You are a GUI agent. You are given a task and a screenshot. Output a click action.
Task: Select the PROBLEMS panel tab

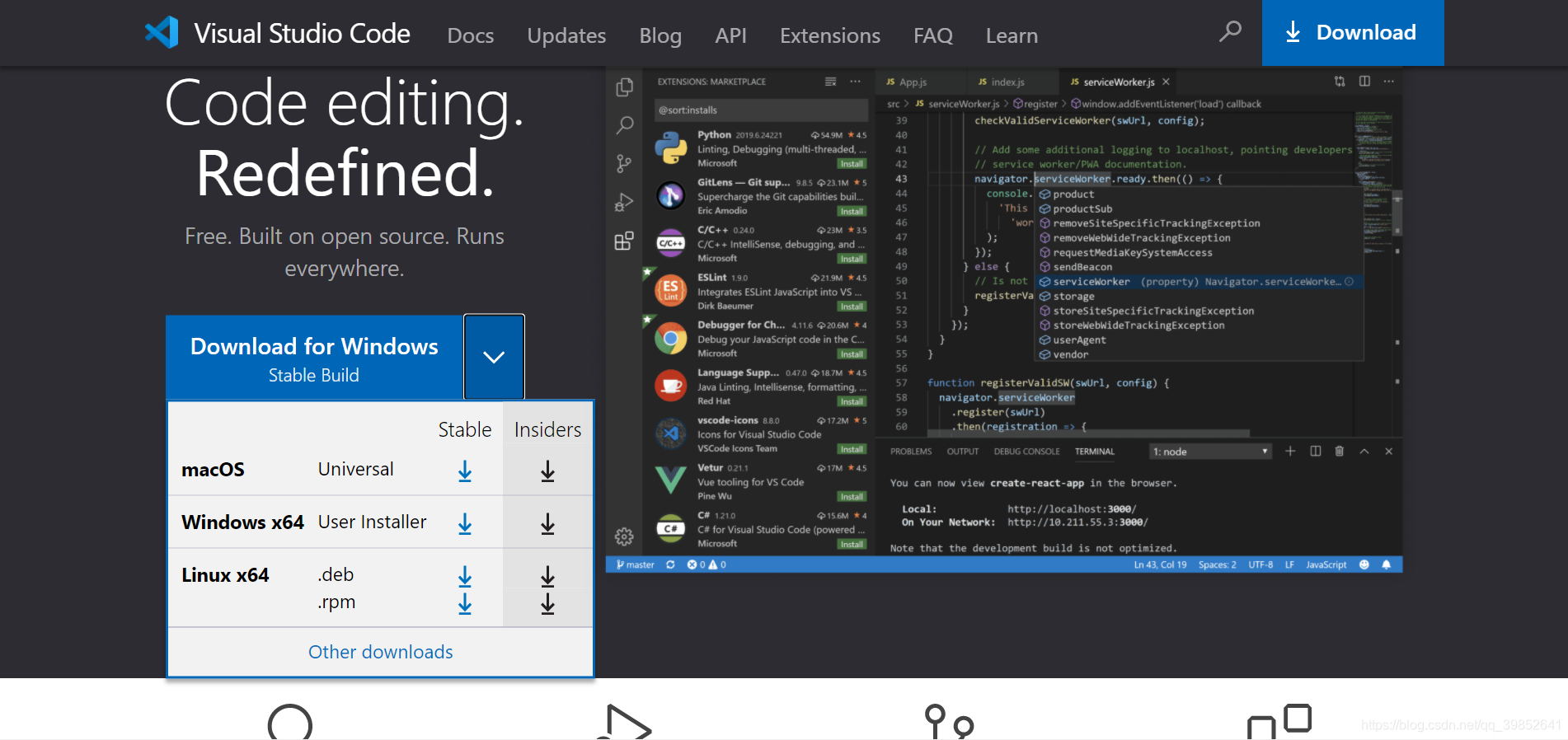pos(911,452)
